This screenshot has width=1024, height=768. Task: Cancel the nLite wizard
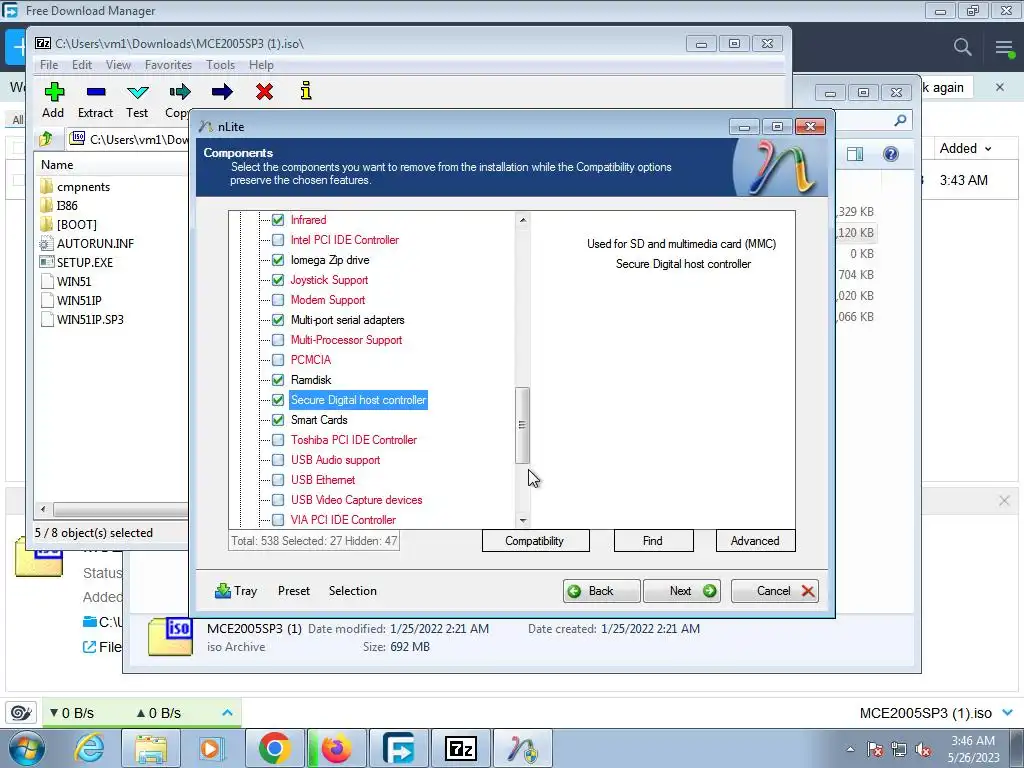point(775,591)
